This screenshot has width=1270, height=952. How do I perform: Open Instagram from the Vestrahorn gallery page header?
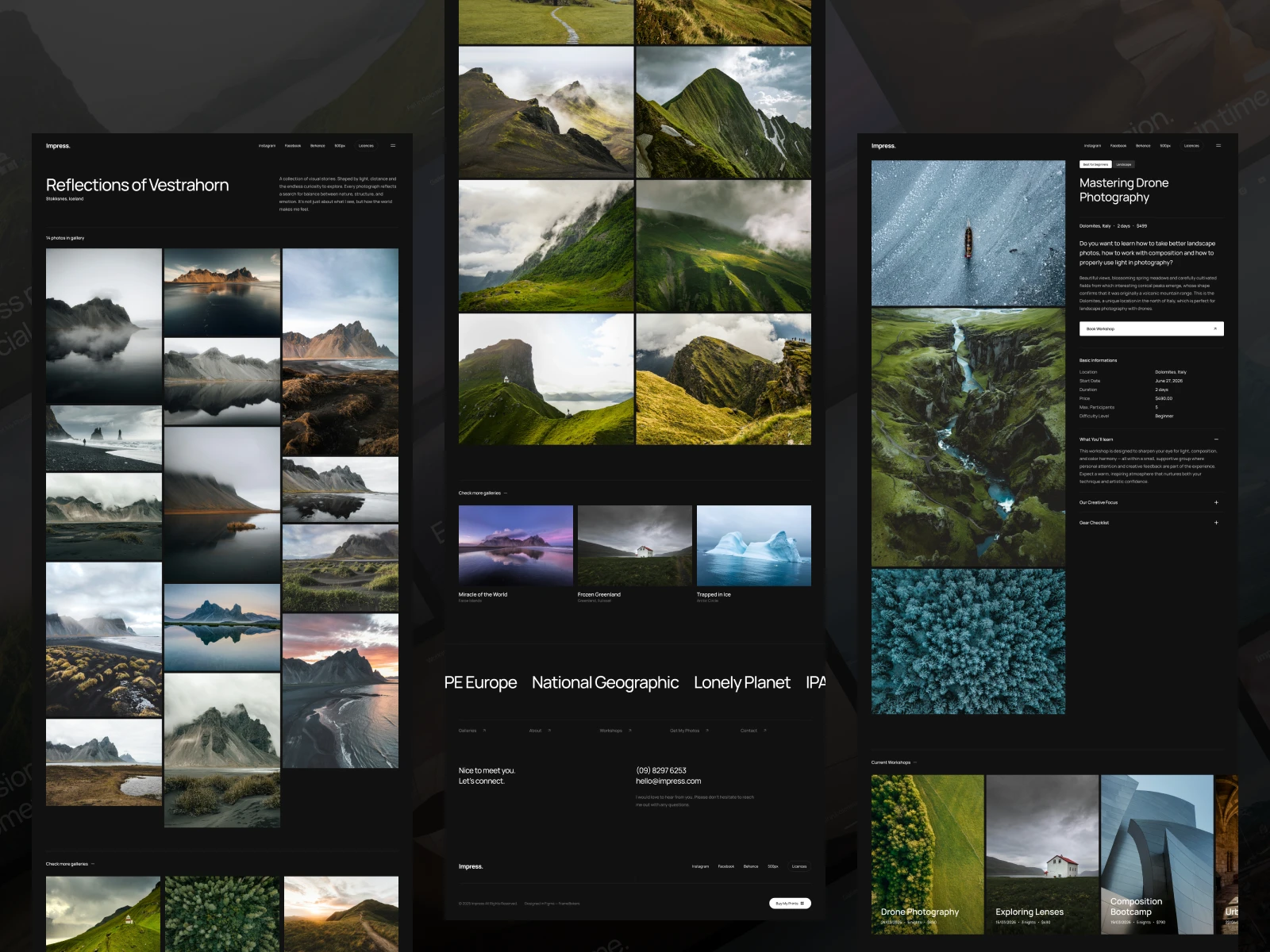(x=267, y=146)
